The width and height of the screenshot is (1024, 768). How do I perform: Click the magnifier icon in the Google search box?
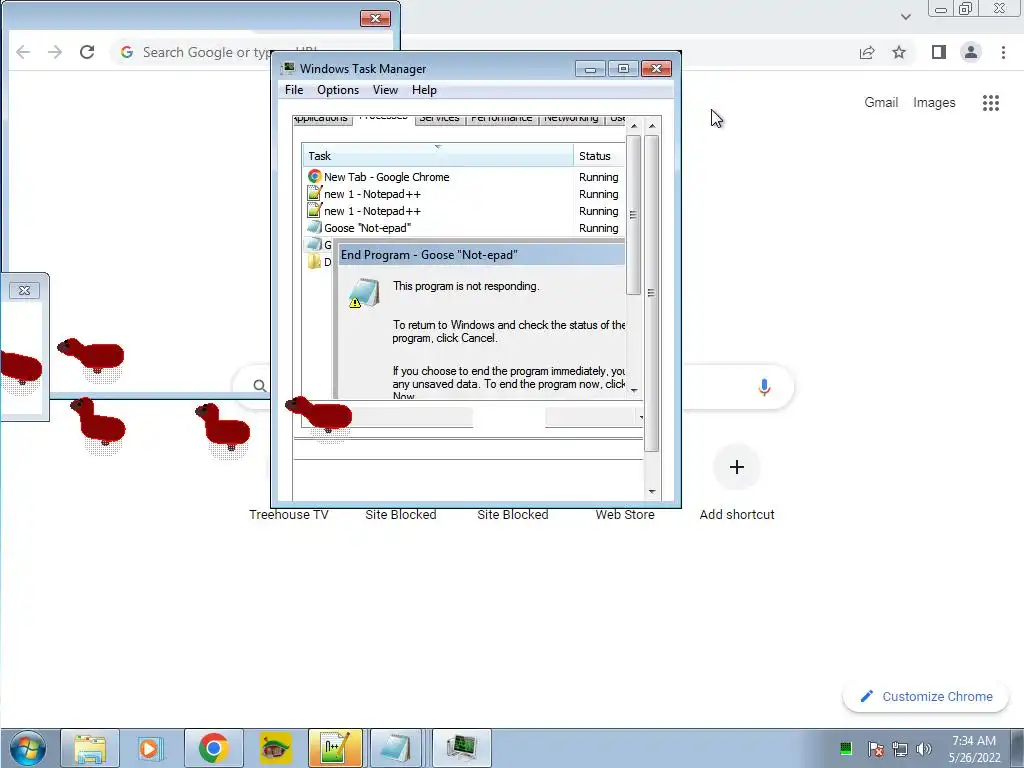tap(259, 386)
